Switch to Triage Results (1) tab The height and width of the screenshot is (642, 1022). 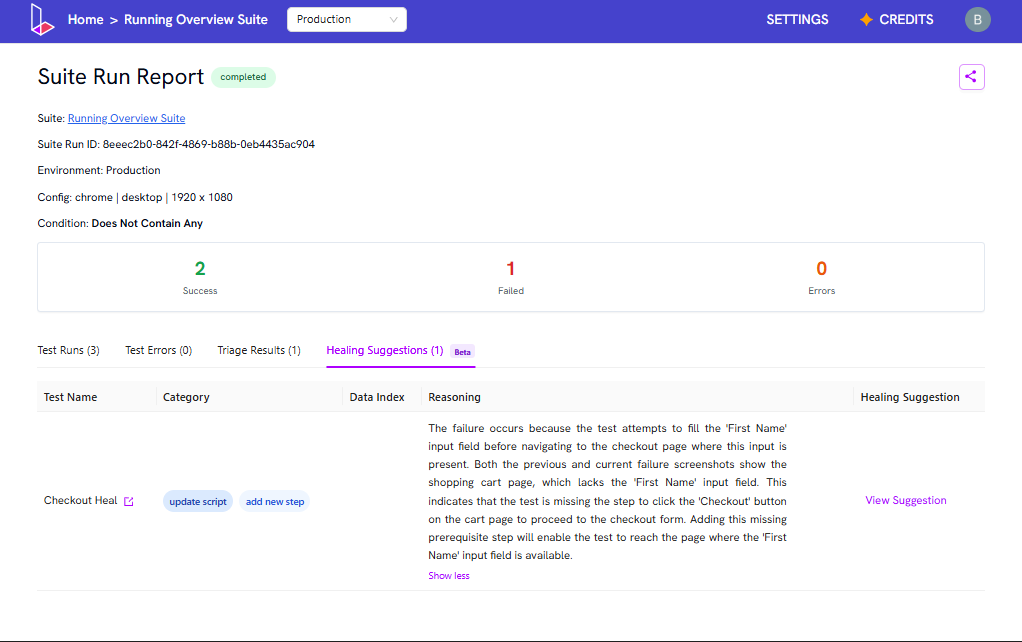259,350
